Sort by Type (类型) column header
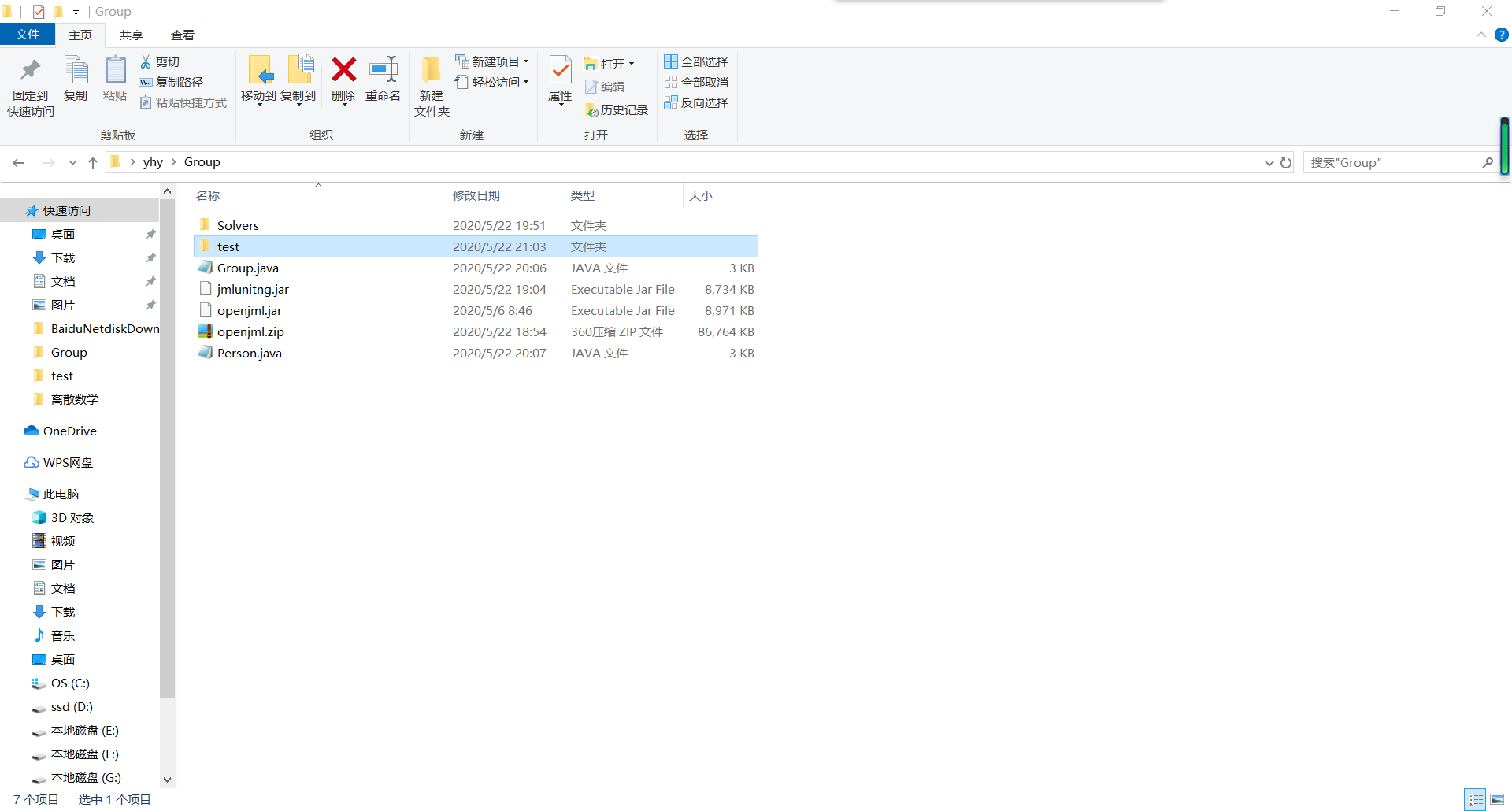 coord(583,195)
